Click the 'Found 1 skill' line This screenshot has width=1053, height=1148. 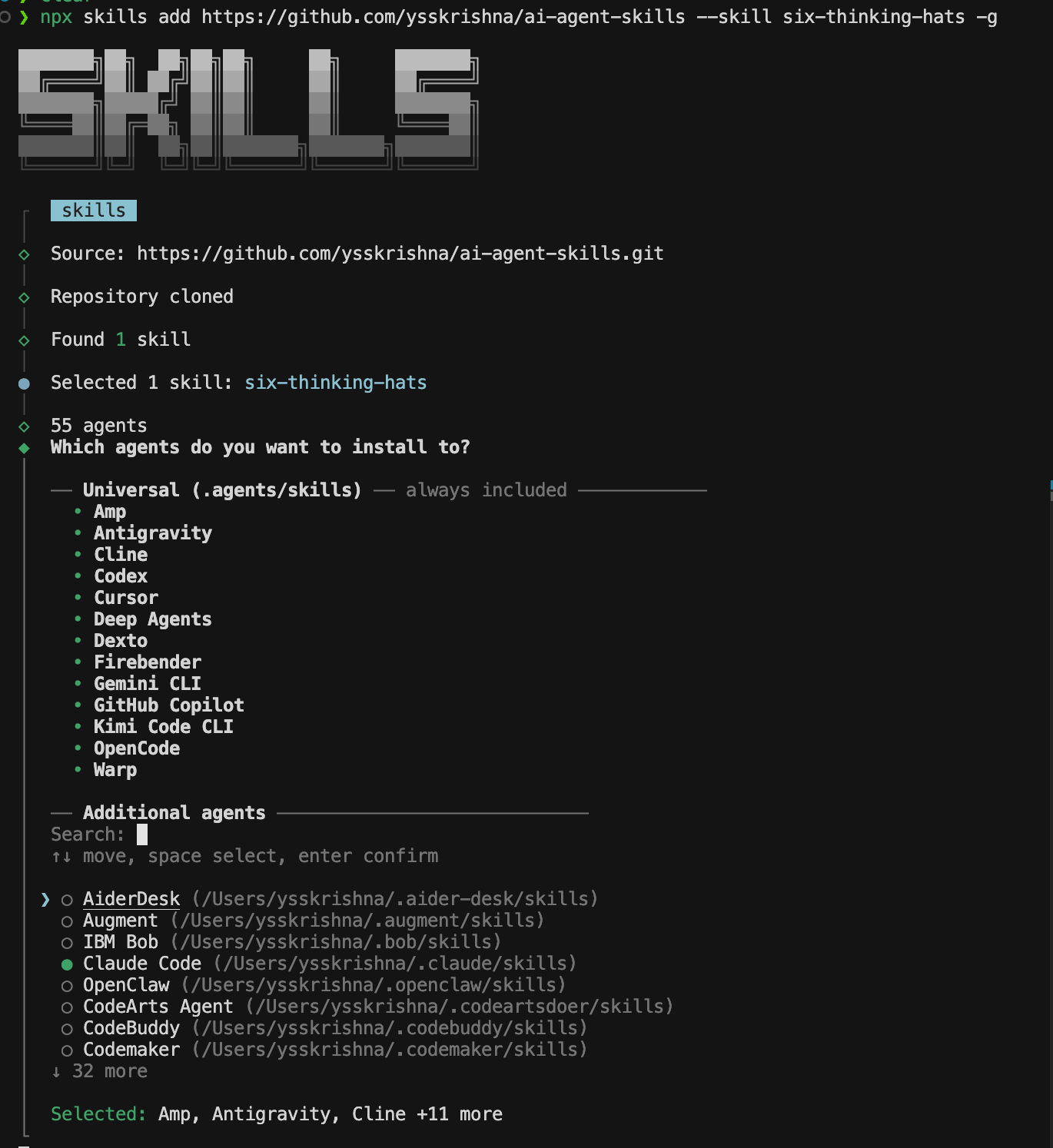[121, 340]
